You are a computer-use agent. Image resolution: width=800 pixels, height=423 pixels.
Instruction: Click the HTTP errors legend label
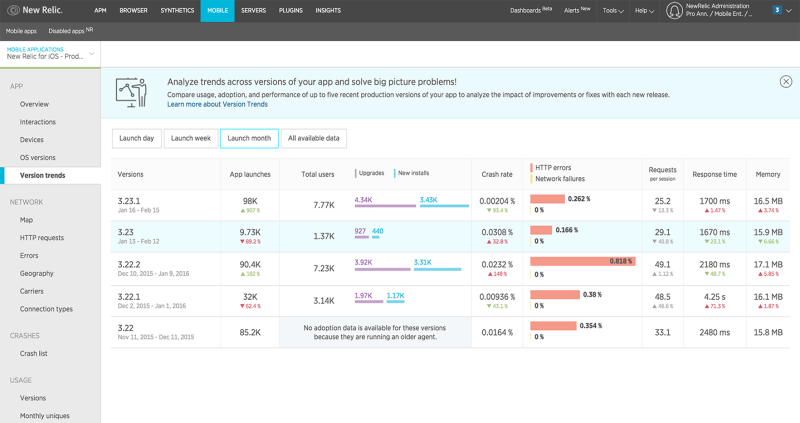(553, 167)
